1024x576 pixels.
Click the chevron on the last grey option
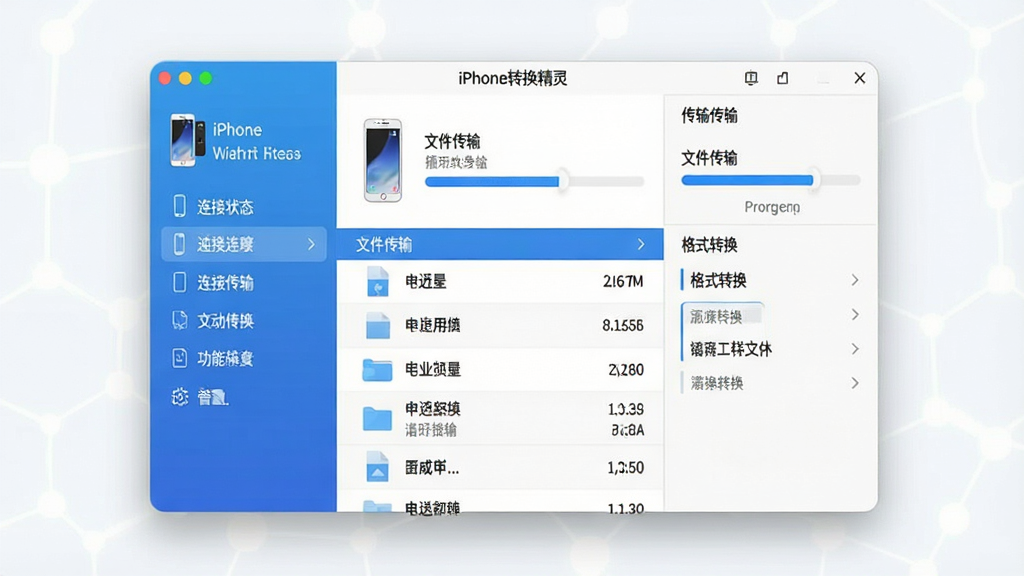pyautogui.click(x=855, y=383)
